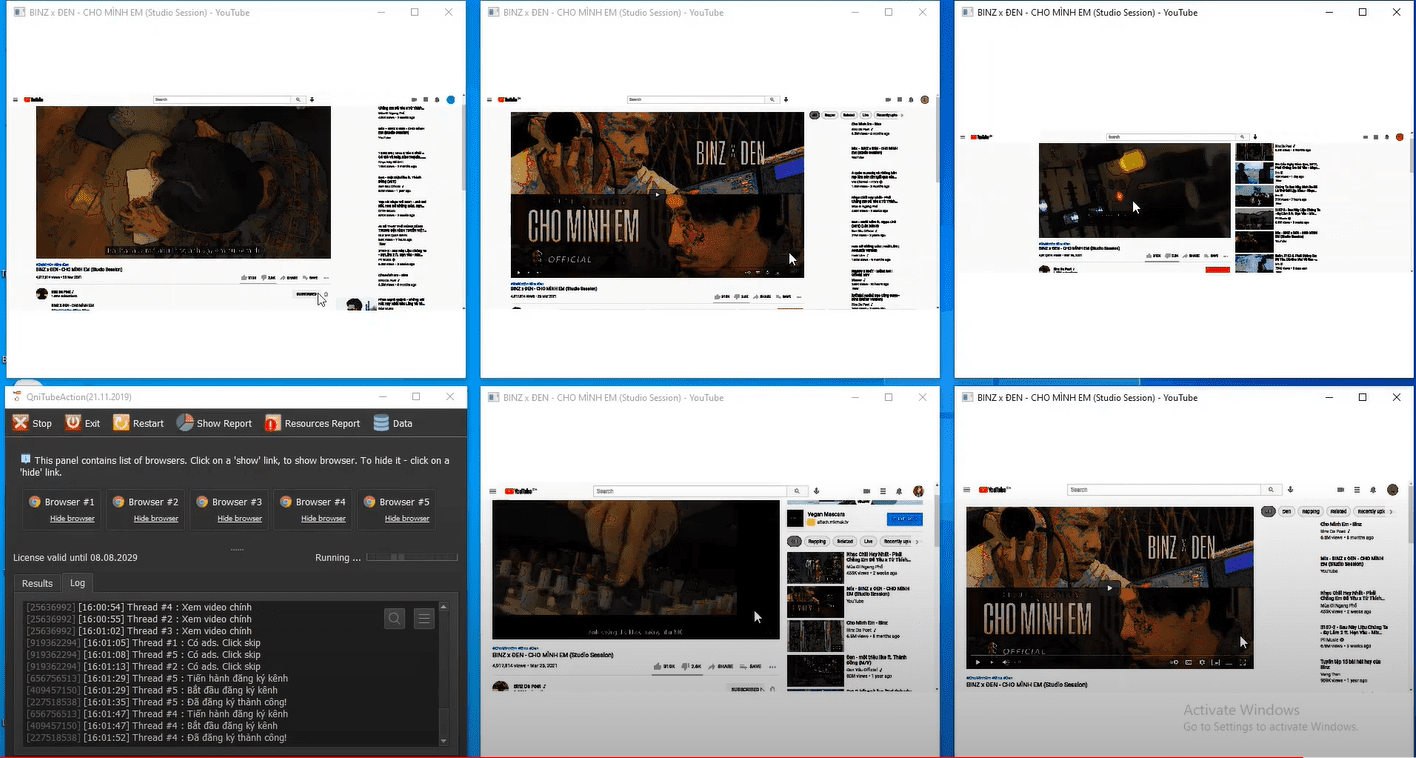1416x758 pixels.
Task: Select the Browser #4 entry
Action: (313, 502)
